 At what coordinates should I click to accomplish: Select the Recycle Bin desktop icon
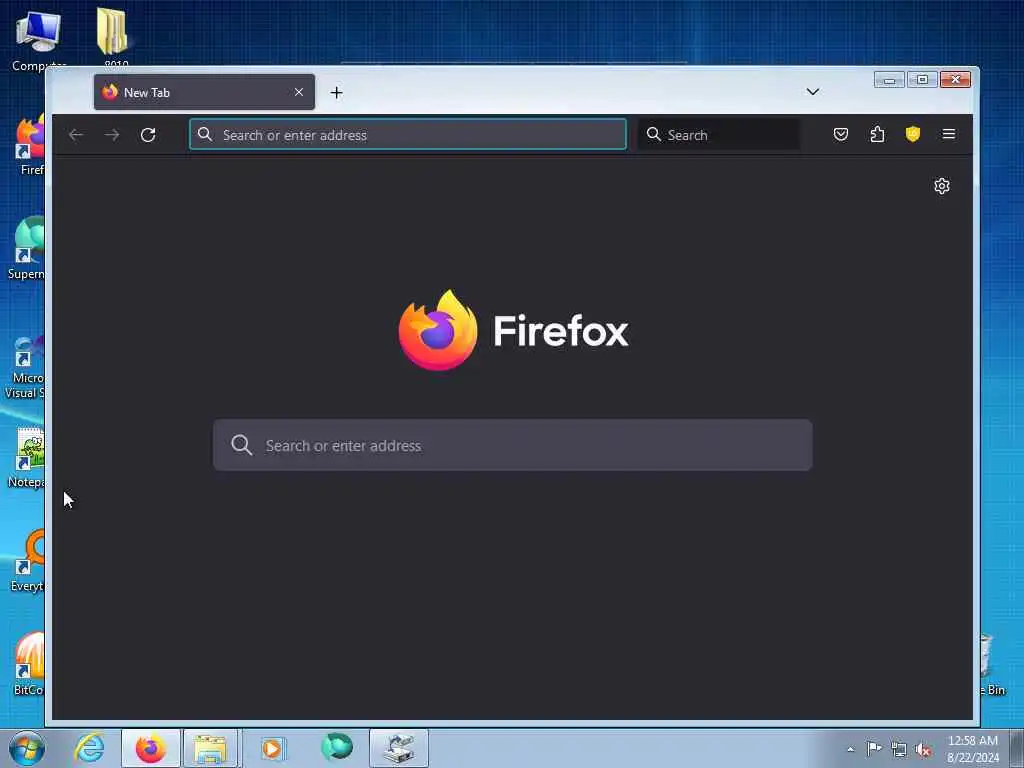[x=993, y=665]
